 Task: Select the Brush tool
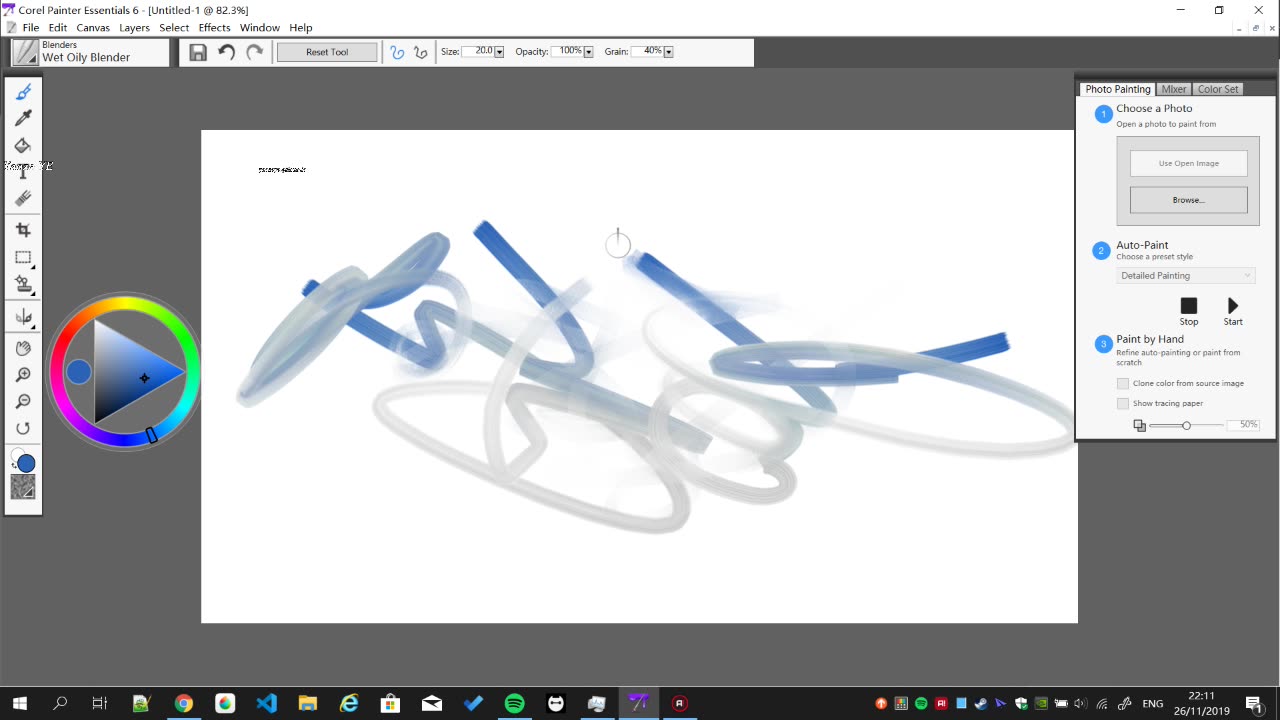coord(23,91)
